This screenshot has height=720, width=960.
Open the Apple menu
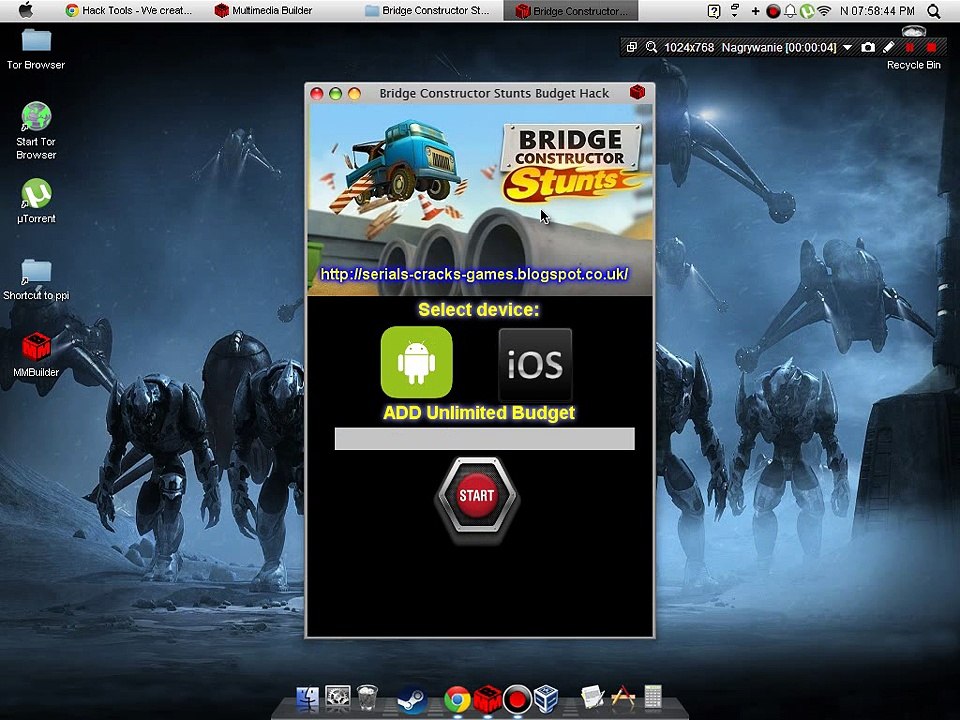coord(26,10)
